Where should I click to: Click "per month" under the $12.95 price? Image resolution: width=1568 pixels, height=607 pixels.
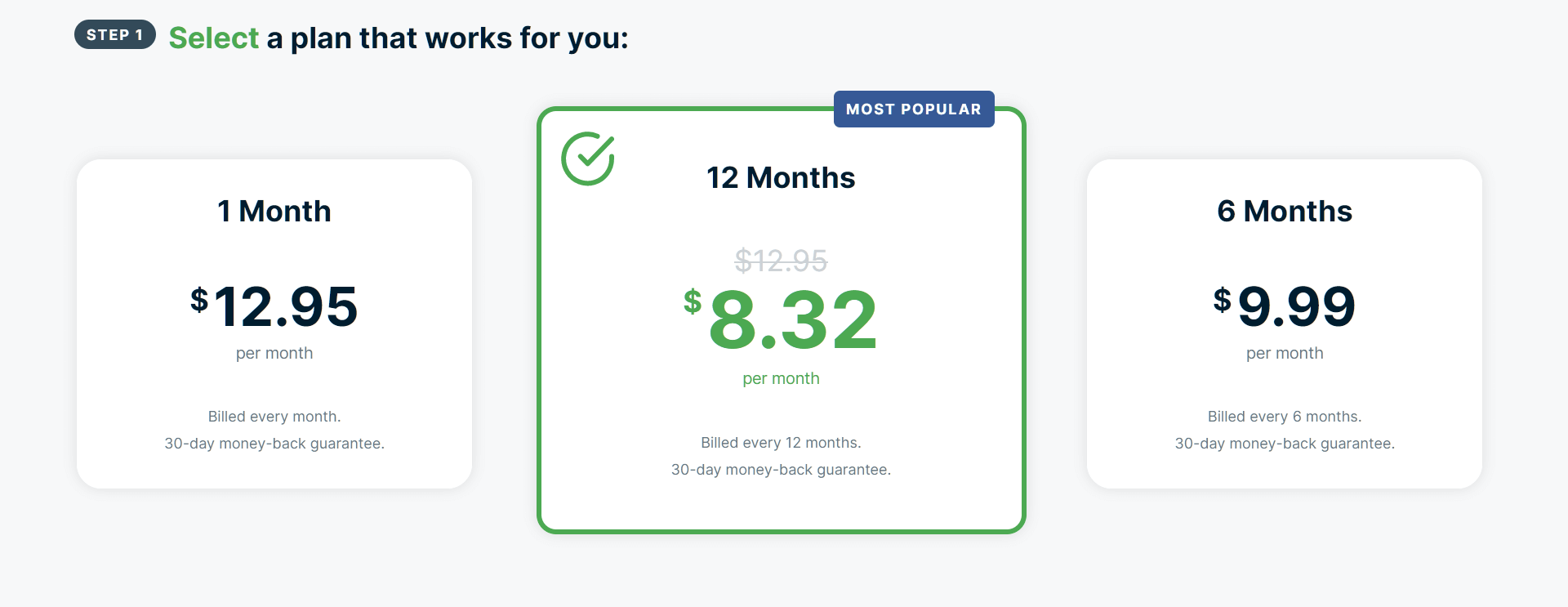pos(274,354)
